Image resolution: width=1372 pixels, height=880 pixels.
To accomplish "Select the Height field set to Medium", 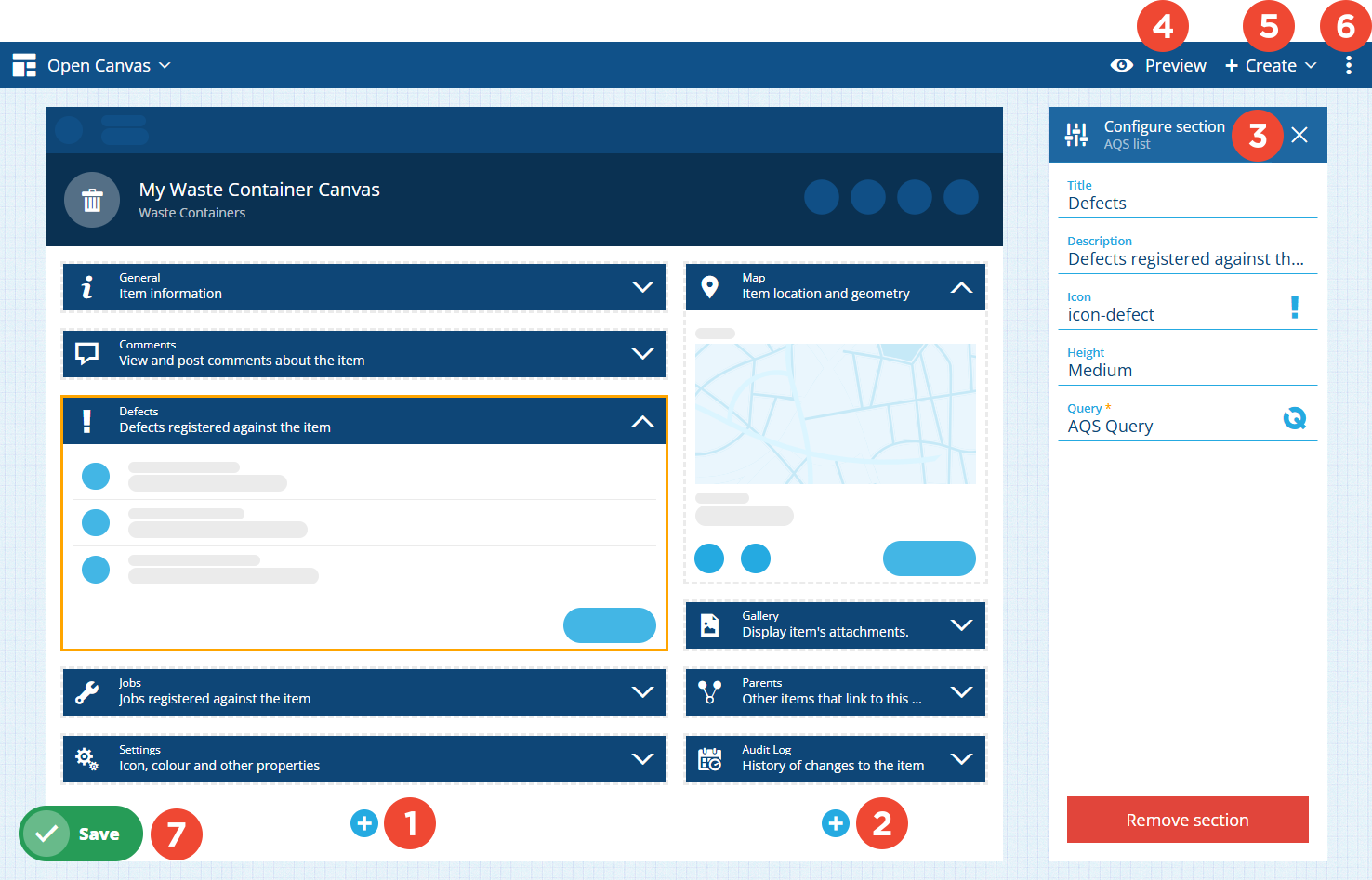I will pyautogui.click(x=1187, y=370).
